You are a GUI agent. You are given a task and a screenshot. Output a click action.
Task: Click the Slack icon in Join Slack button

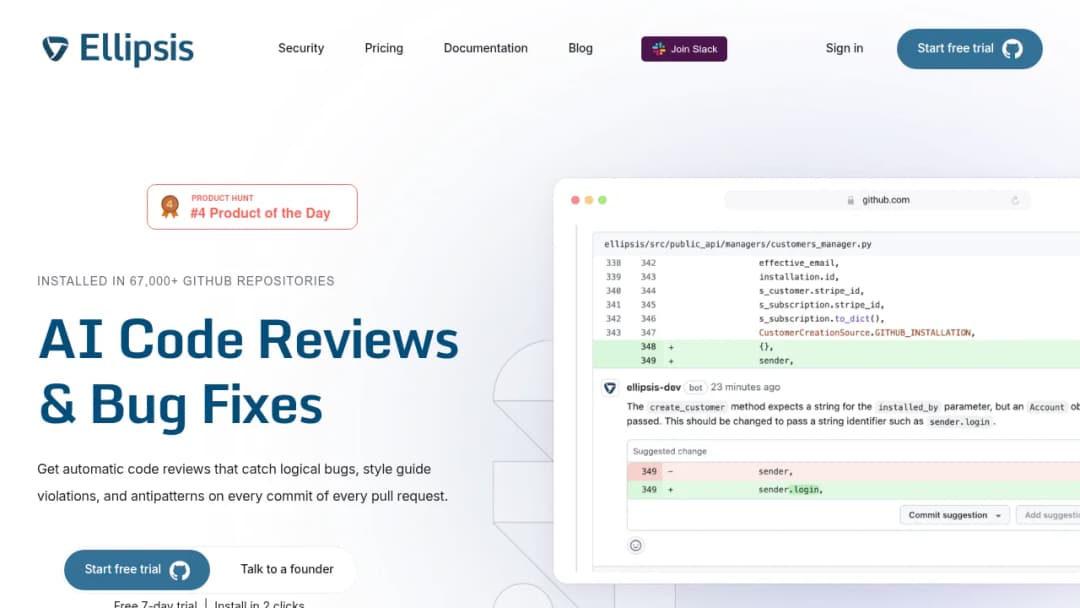[x=658, y=49]
